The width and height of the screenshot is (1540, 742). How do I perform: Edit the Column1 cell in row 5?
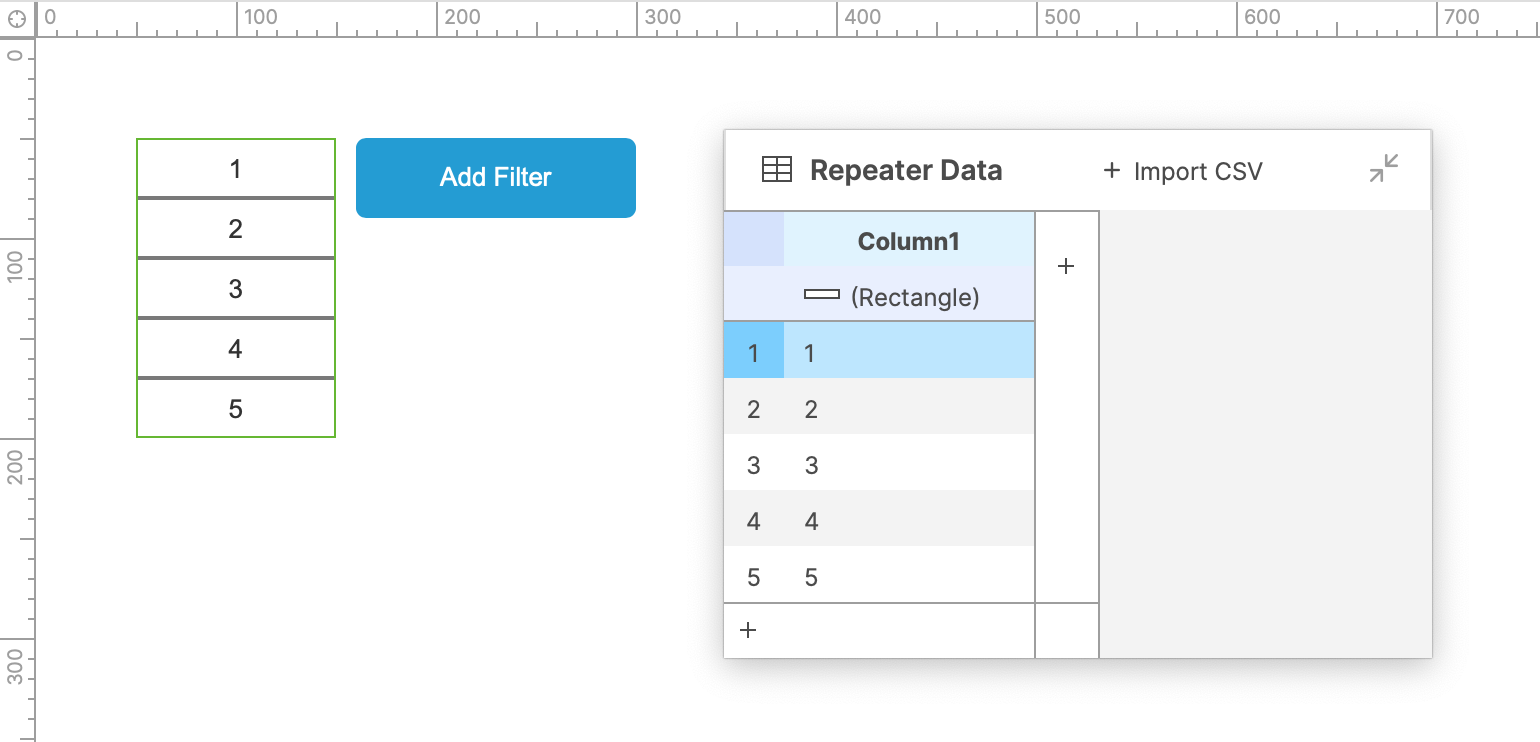[x=908, y=577]
